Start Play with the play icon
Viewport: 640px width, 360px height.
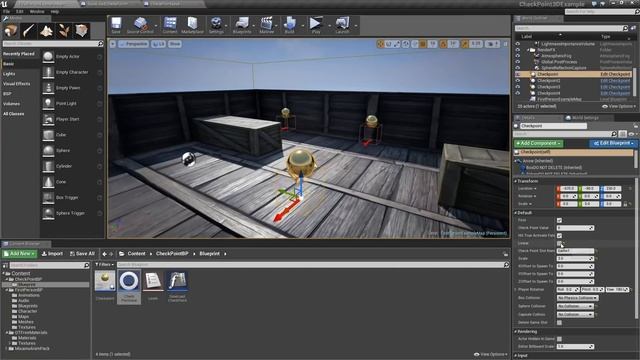click(316, 24)
